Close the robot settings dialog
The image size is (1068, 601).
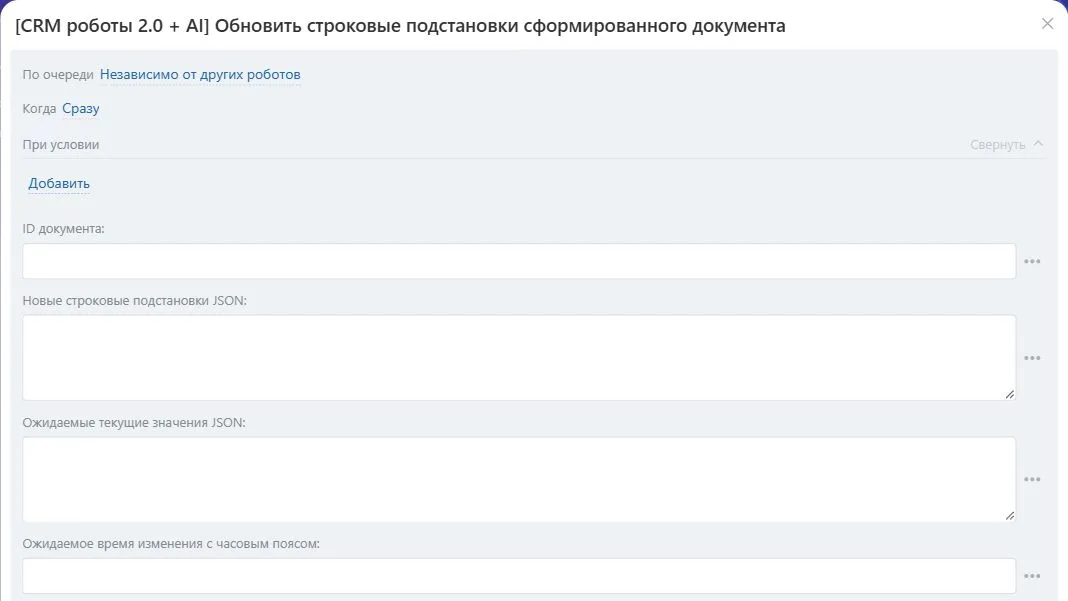coord(1047,24)
